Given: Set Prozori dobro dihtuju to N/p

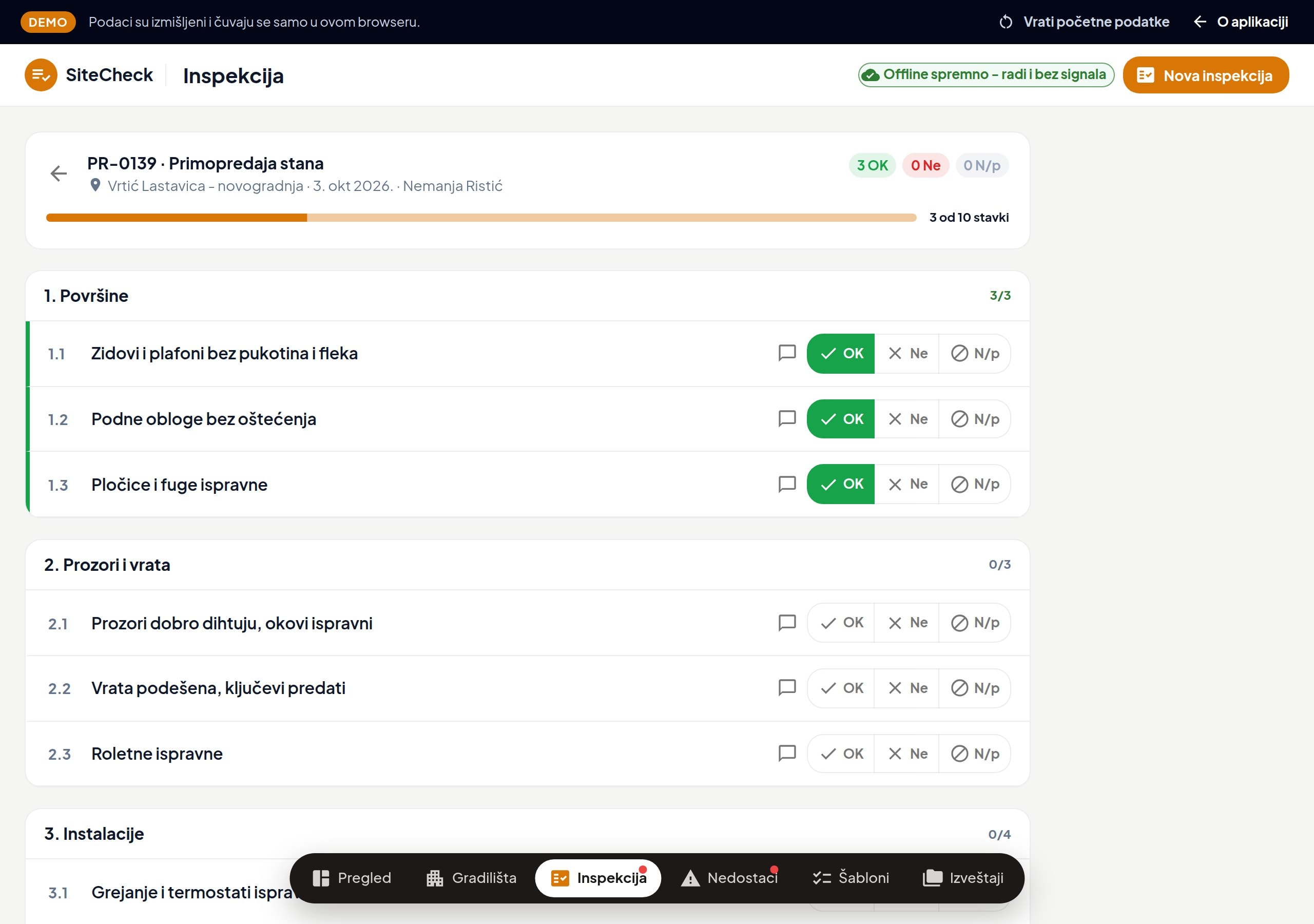Looking at the screenshot, I should point(975,623).
